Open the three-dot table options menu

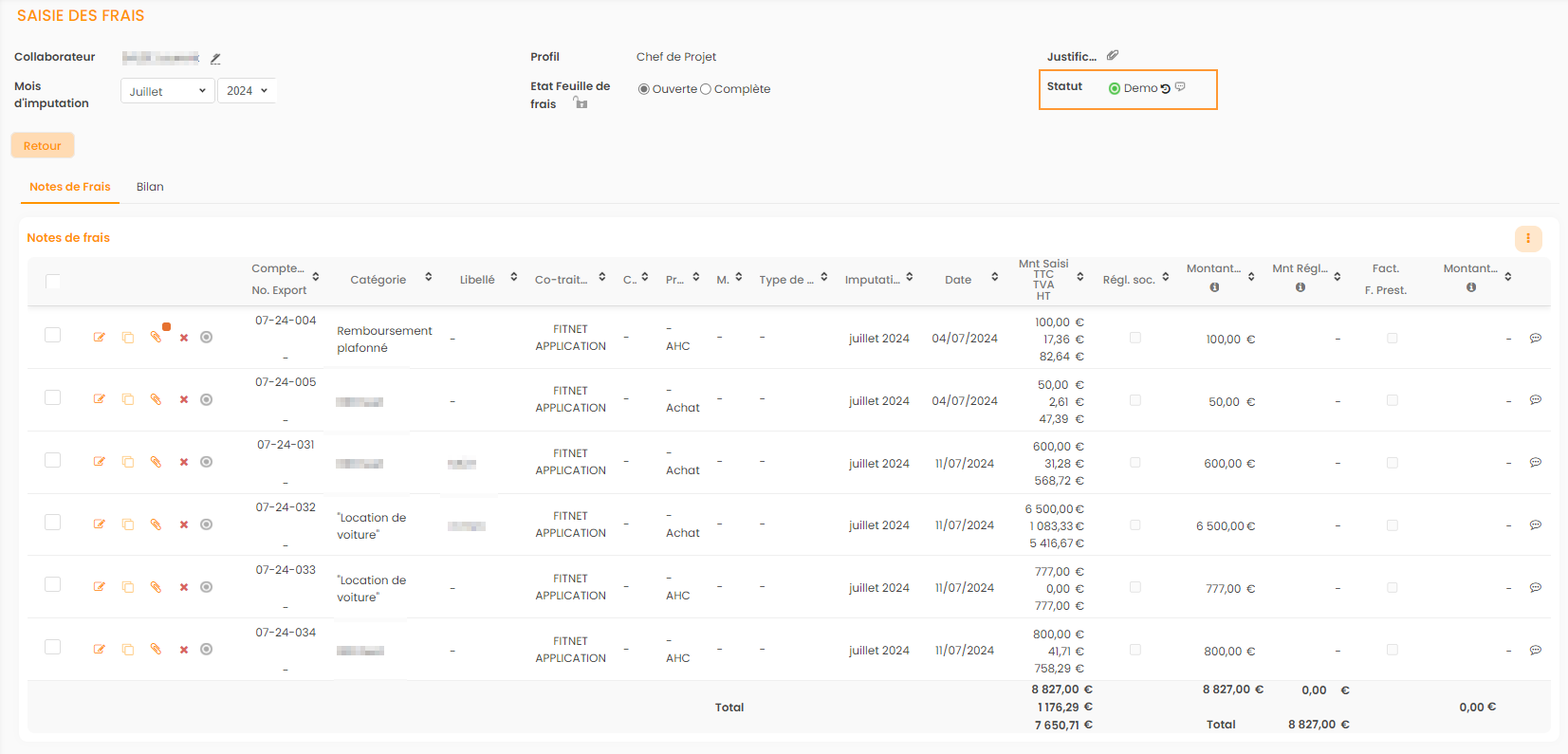click(1527, 239)
